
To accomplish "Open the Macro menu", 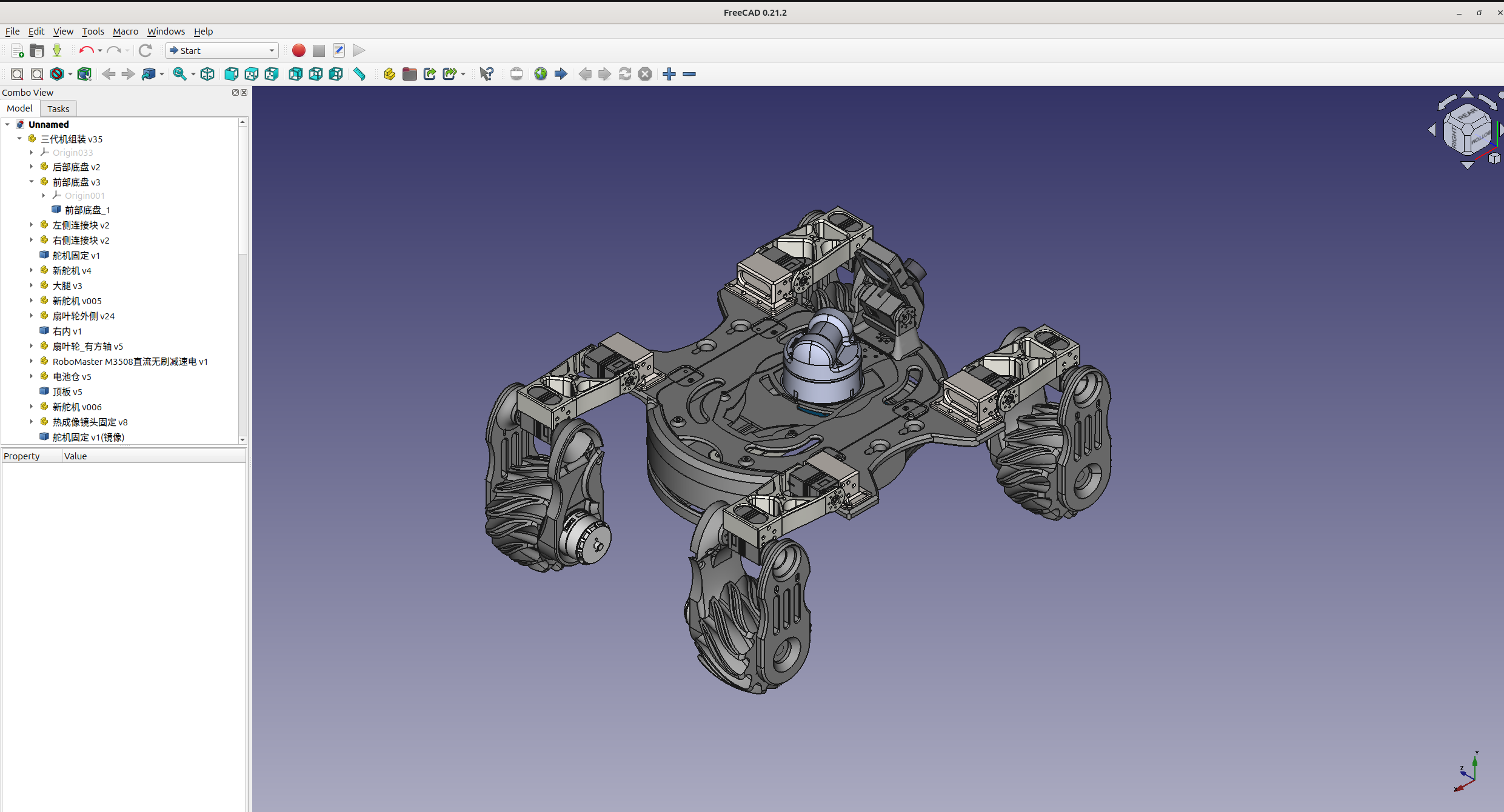I will 125,32.
